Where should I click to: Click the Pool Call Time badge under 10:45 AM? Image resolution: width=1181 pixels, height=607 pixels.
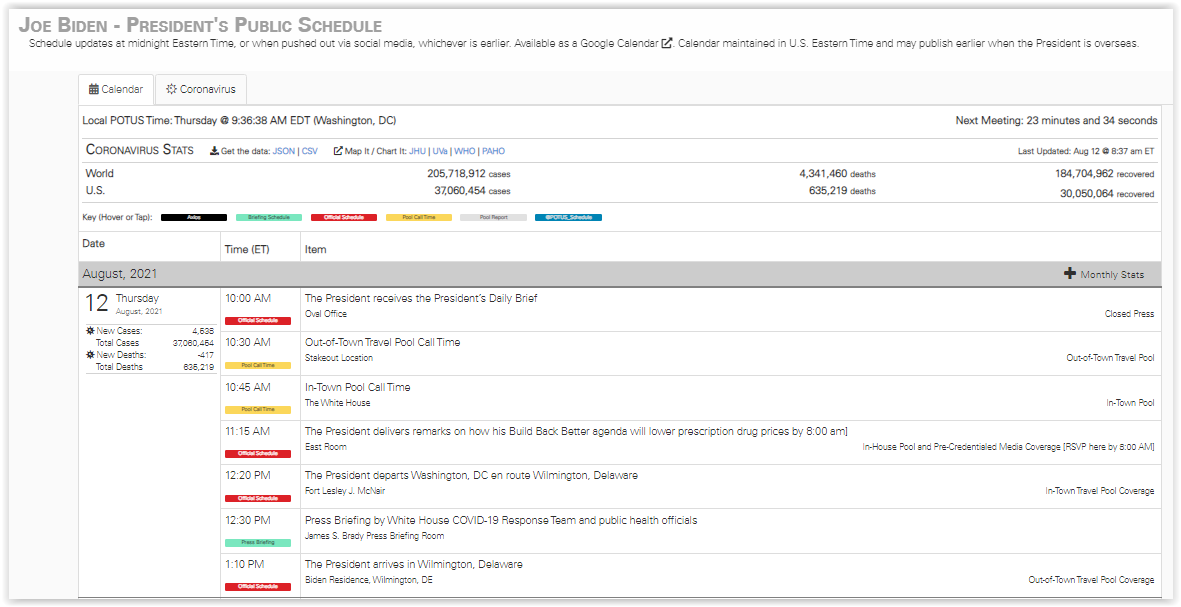(258, 410)
